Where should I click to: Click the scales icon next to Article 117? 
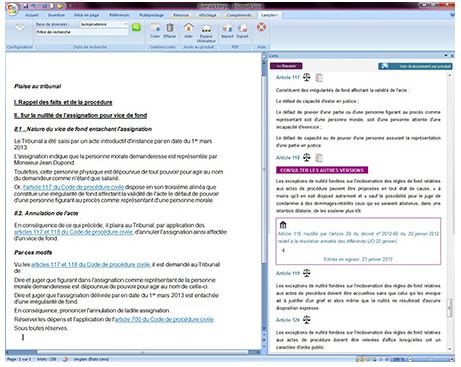[x=306, y=77]
